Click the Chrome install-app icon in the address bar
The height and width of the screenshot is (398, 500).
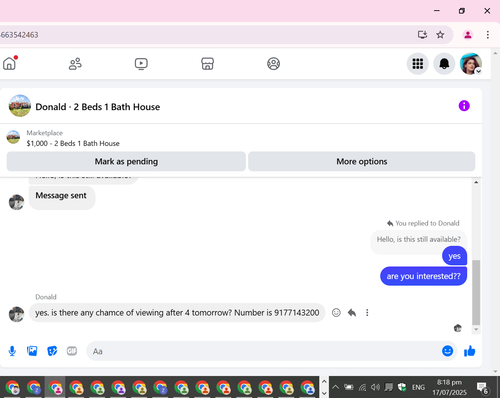coord(422,35)
